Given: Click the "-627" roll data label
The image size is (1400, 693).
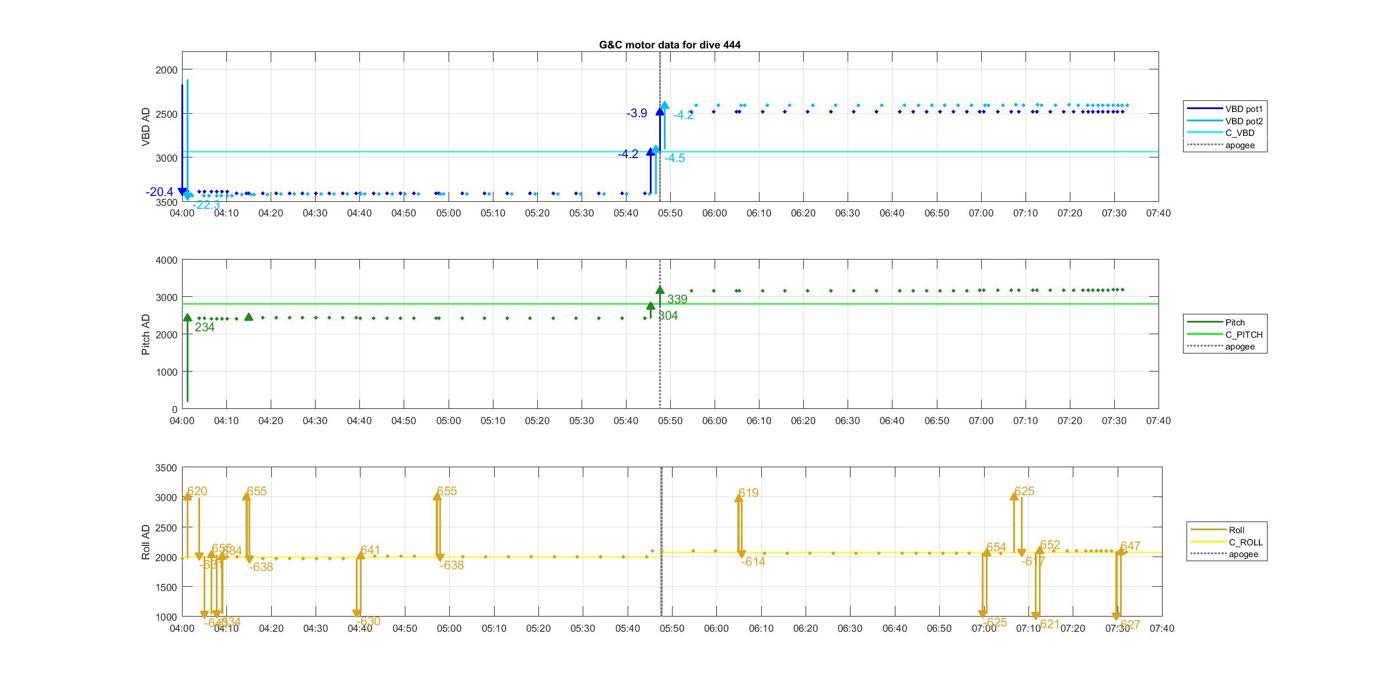Looking at the screenshot, I should click(1128, 625).
